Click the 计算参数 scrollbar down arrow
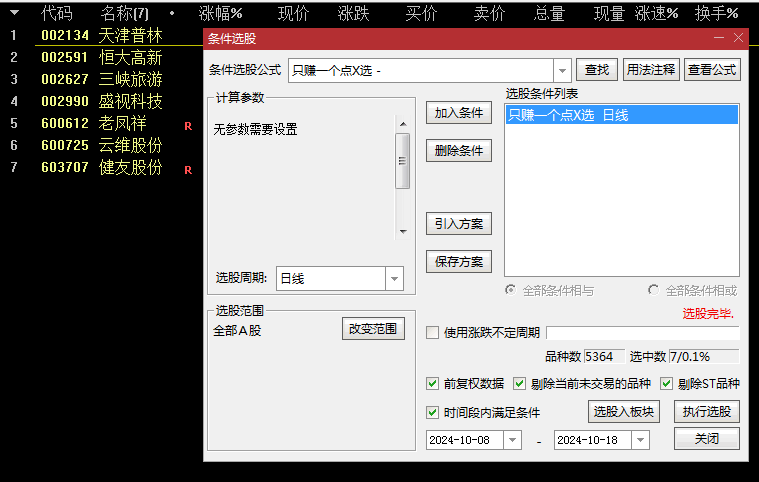 [403, 232]
